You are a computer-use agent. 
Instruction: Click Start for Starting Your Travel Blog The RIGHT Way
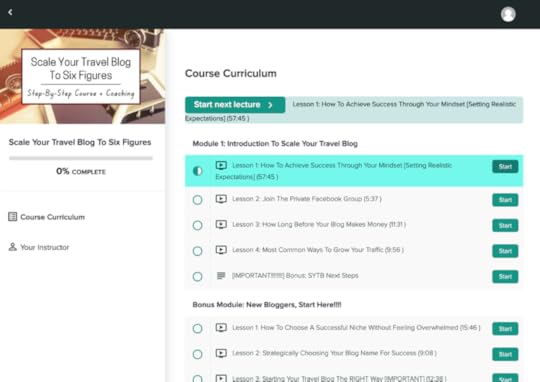505,378
